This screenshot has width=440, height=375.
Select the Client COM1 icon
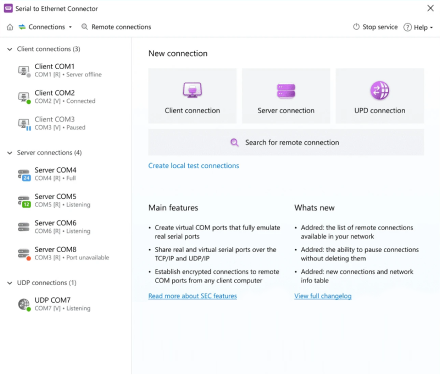pyautogui.click(x=24, y=71)
